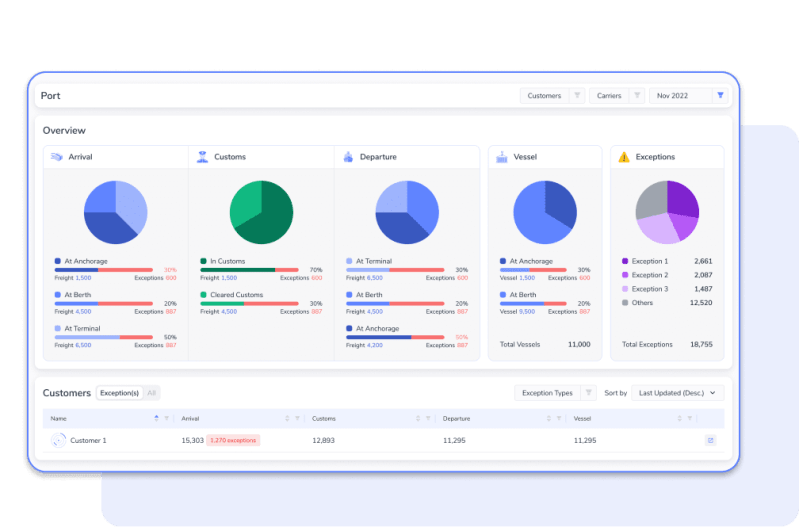Click the Vessel card header

click(545, 157)
